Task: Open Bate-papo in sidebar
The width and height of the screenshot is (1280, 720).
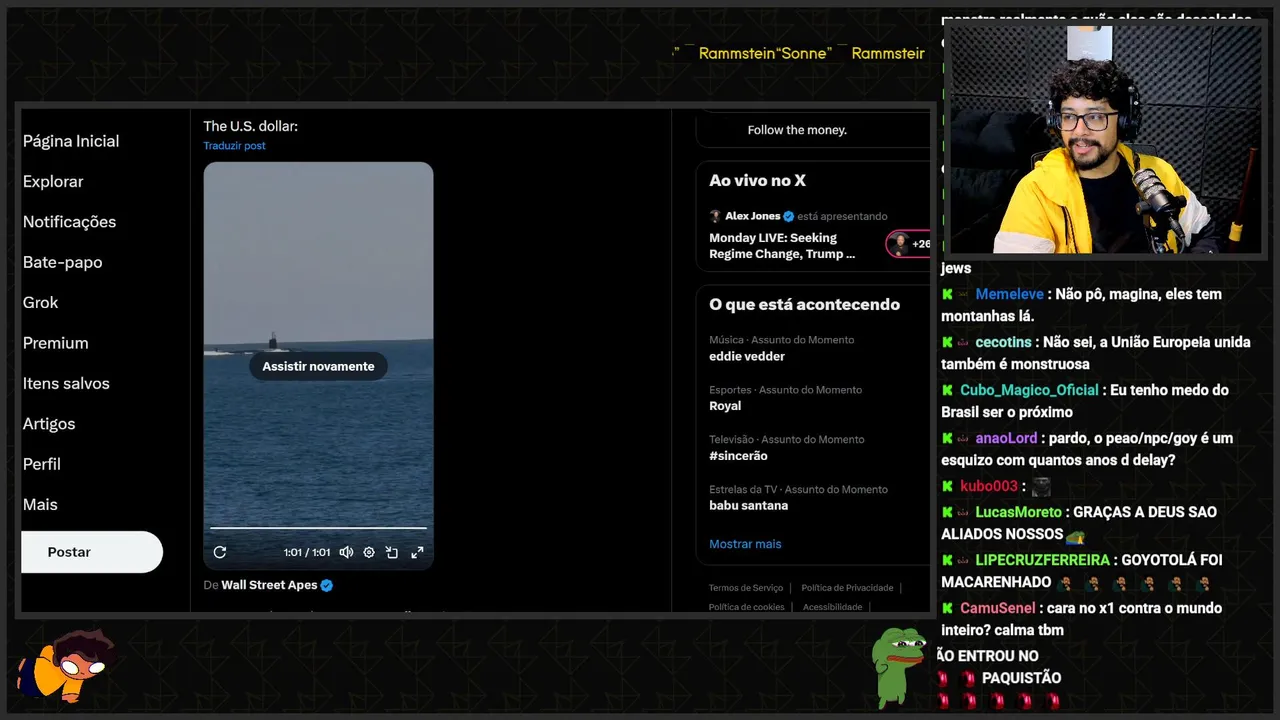Action: pyautogui.click(x=62, y=262)
